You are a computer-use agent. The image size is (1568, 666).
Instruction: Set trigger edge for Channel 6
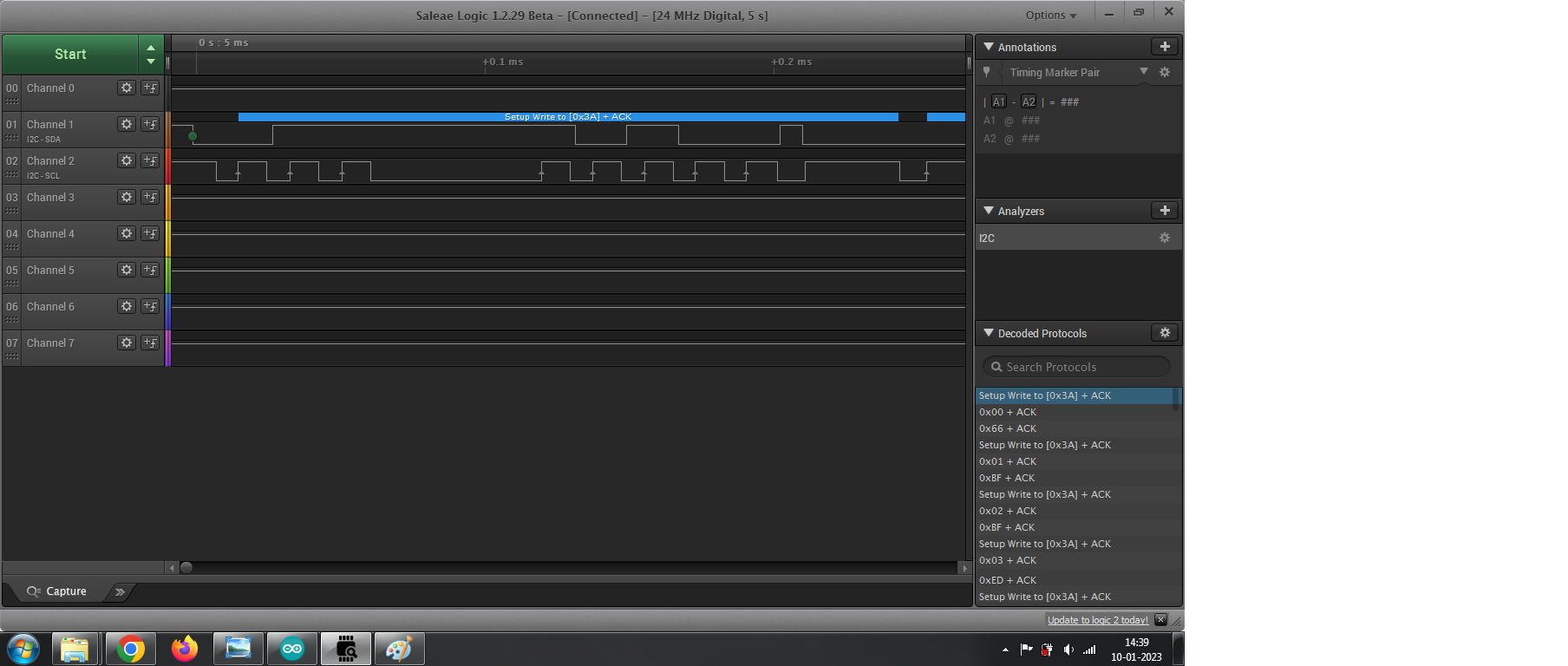[x=150, y=306]
